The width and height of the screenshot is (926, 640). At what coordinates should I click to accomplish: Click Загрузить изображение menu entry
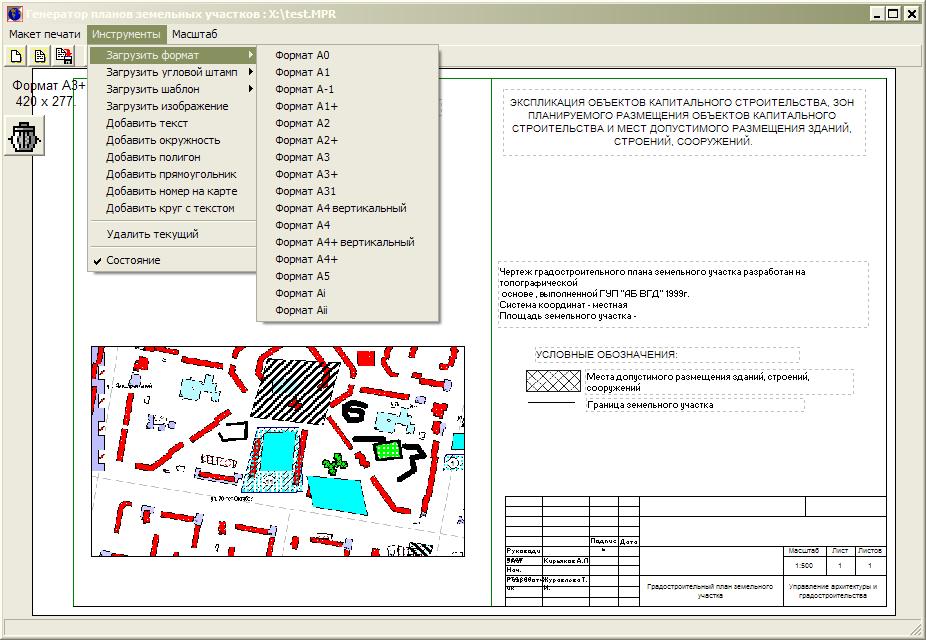click(167, 106)
